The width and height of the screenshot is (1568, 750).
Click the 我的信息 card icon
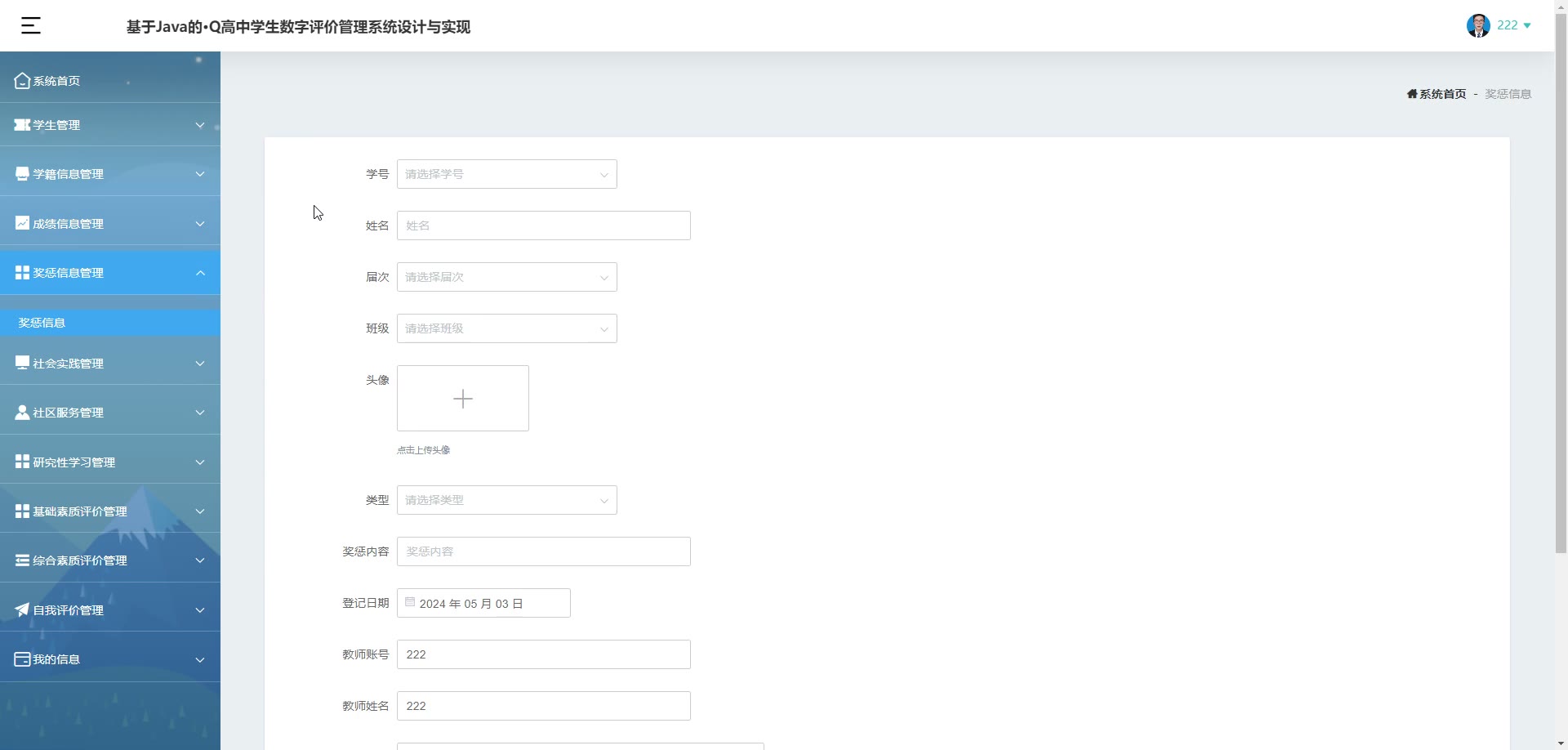[22, 659]
